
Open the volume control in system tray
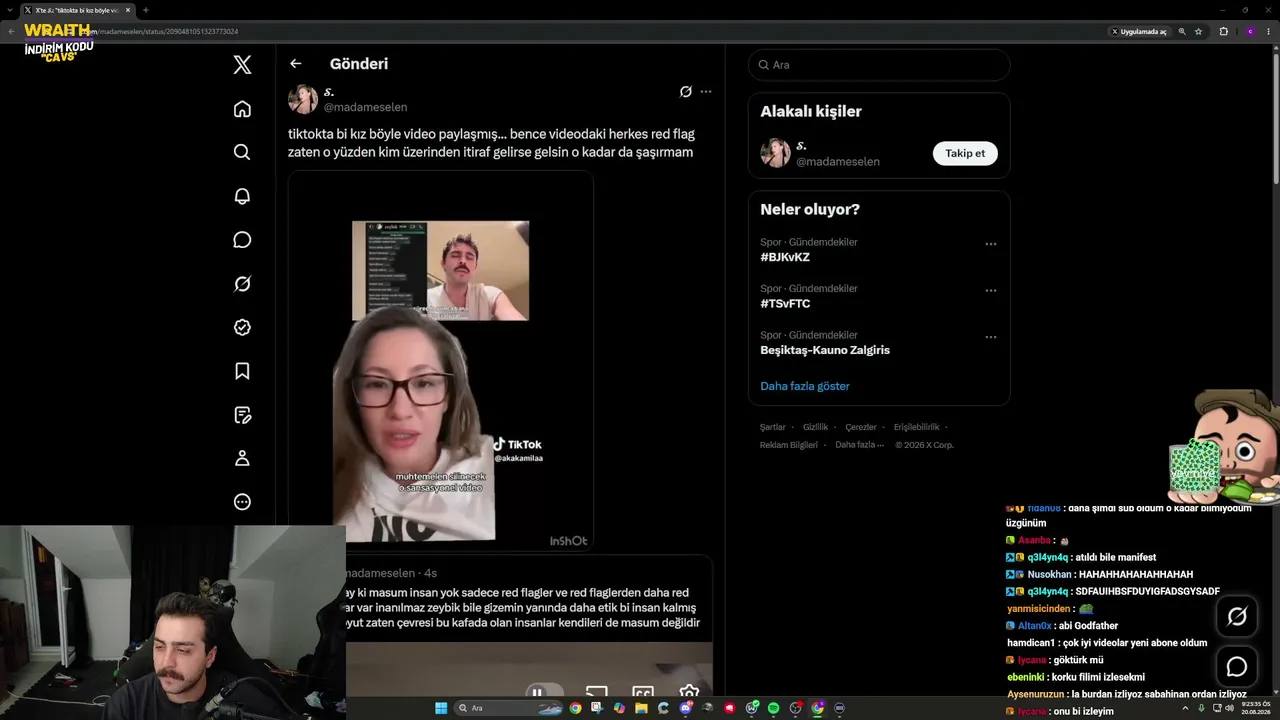point(1228,708)
